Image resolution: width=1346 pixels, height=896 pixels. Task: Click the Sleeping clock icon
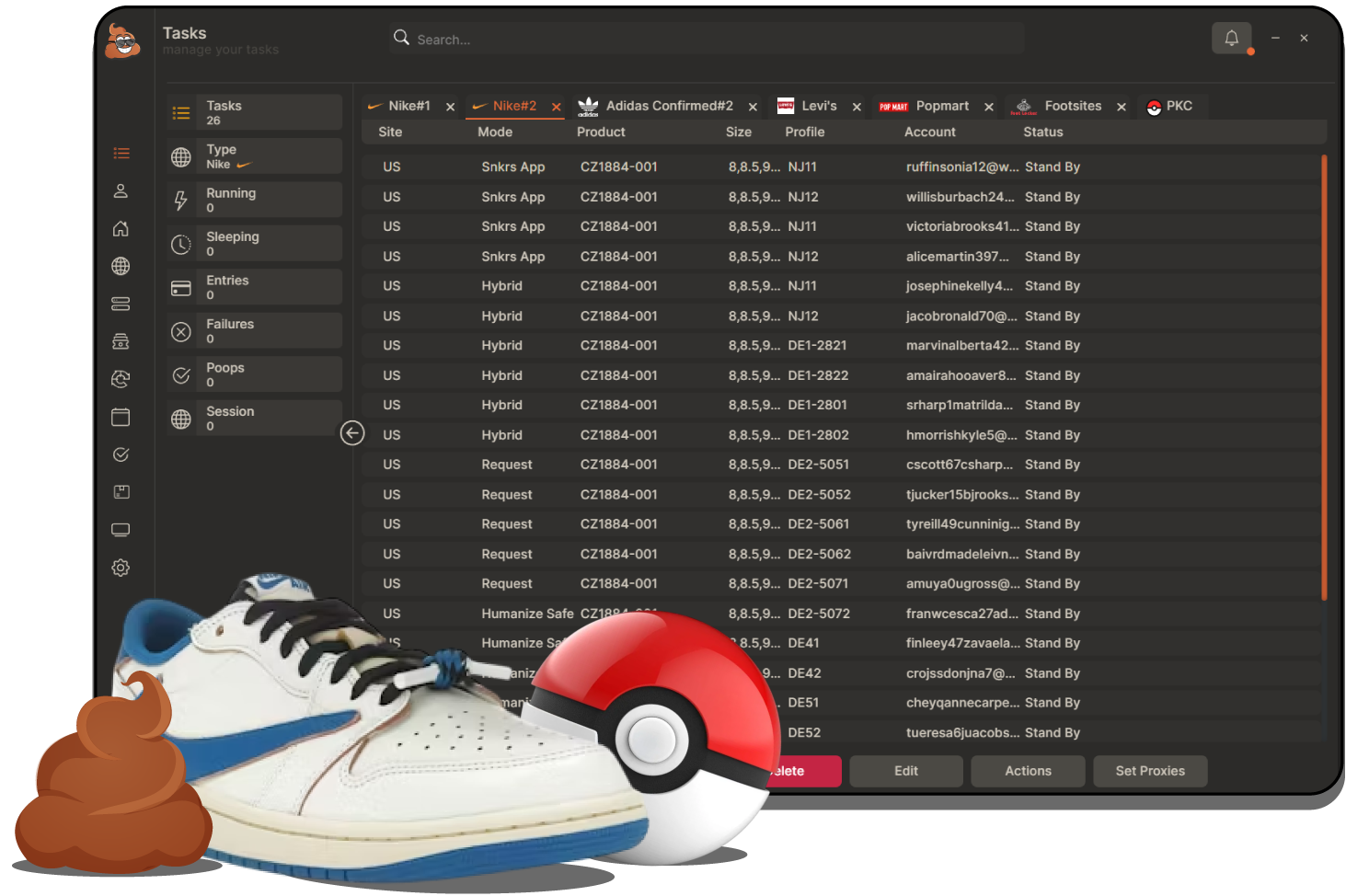click(x=181, y=244)
